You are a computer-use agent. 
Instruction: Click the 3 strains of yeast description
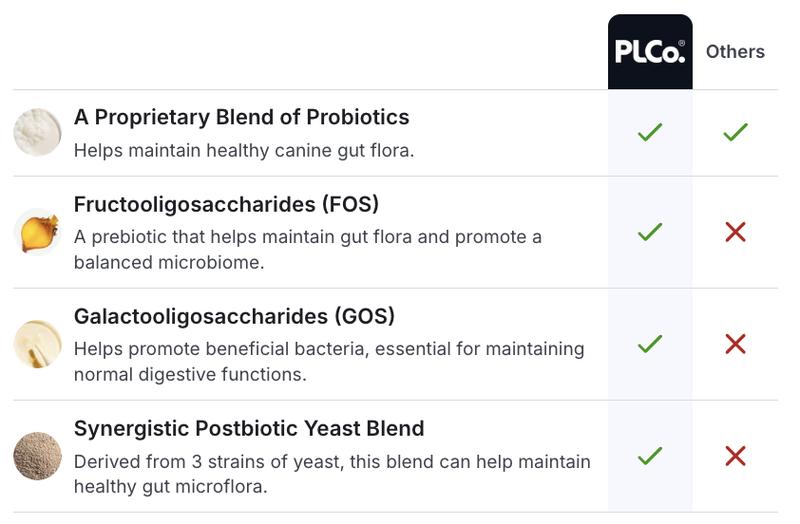click(331, 474)
